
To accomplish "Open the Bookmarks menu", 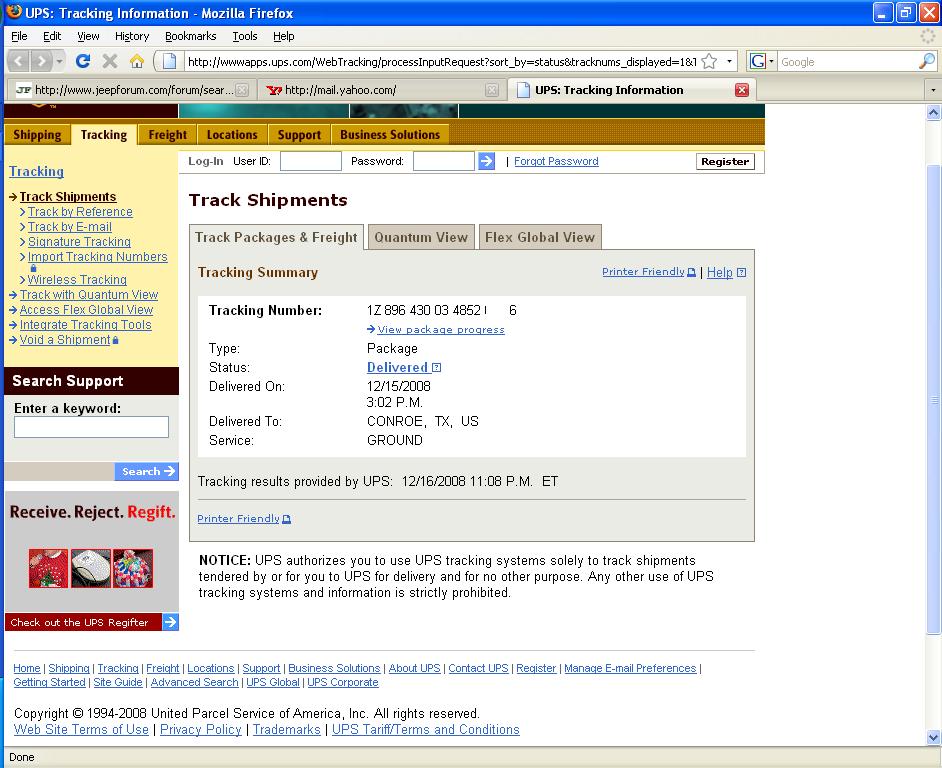I will 190,36.
